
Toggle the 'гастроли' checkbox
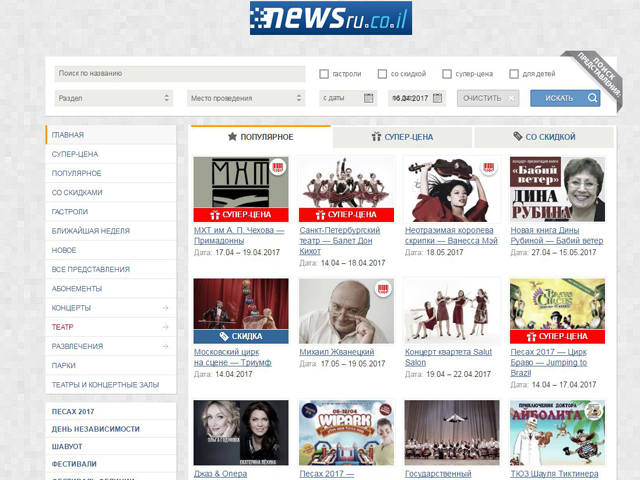tap(324, 74)
